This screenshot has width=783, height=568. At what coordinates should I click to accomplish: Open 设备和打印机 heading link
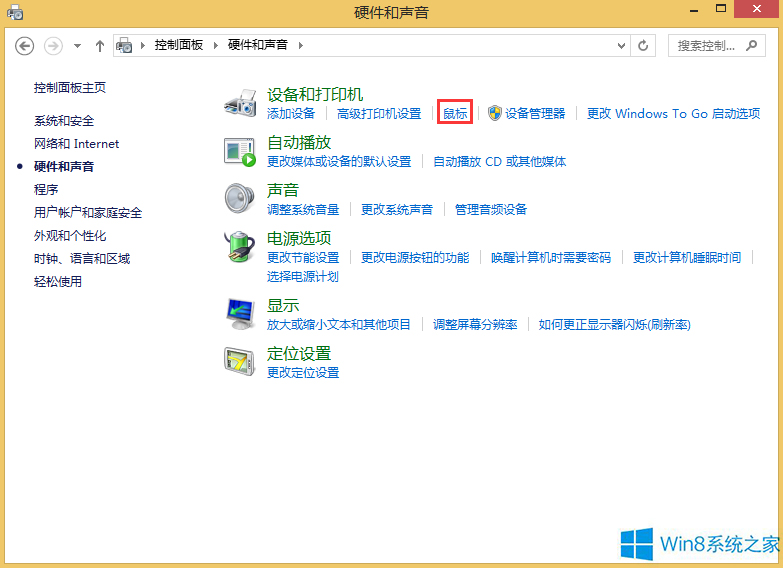coord(315,94)
